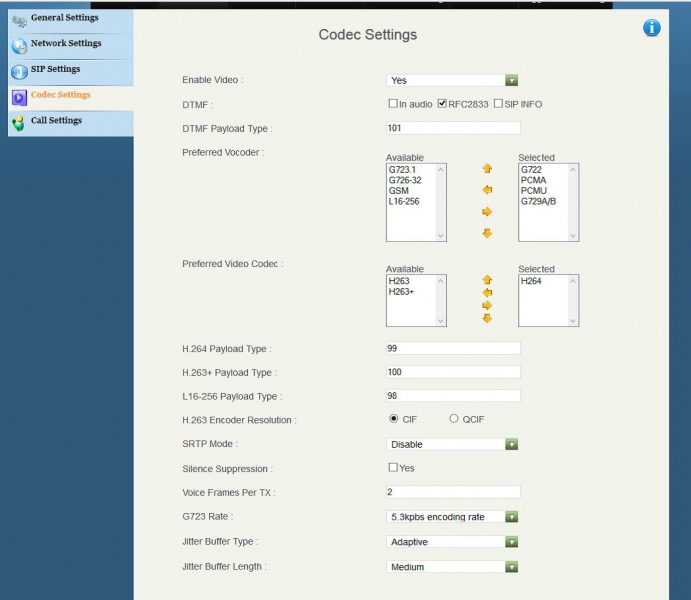
Task: Select the QCIF encoder resolution radio
Action: click(x=453, y=419)
